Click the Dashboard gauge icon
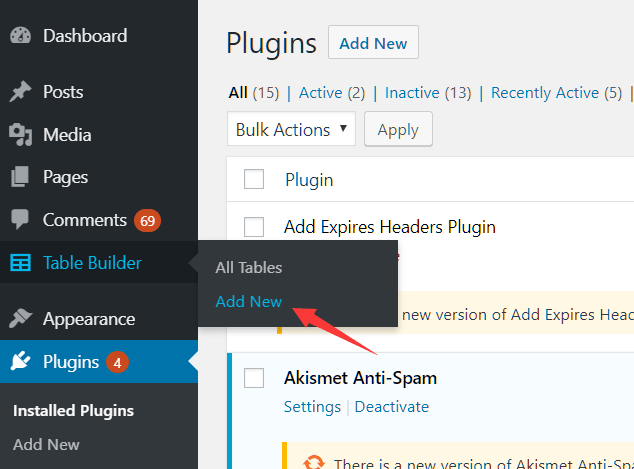This screenshot has width=634, height=469. [20, 36]
